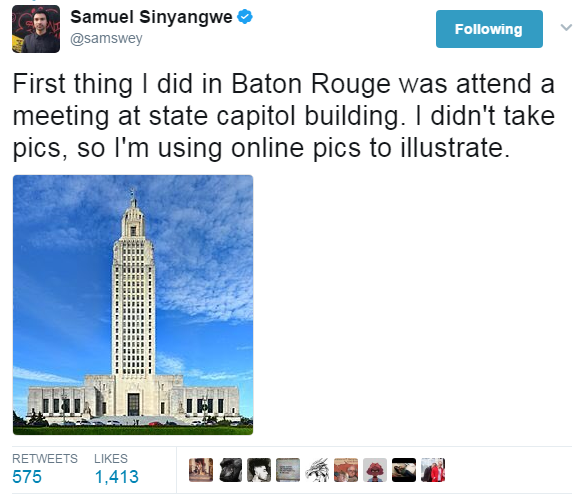Open the cartoon red-haired character avatar

pyautogui.click(x=375, y=470)
